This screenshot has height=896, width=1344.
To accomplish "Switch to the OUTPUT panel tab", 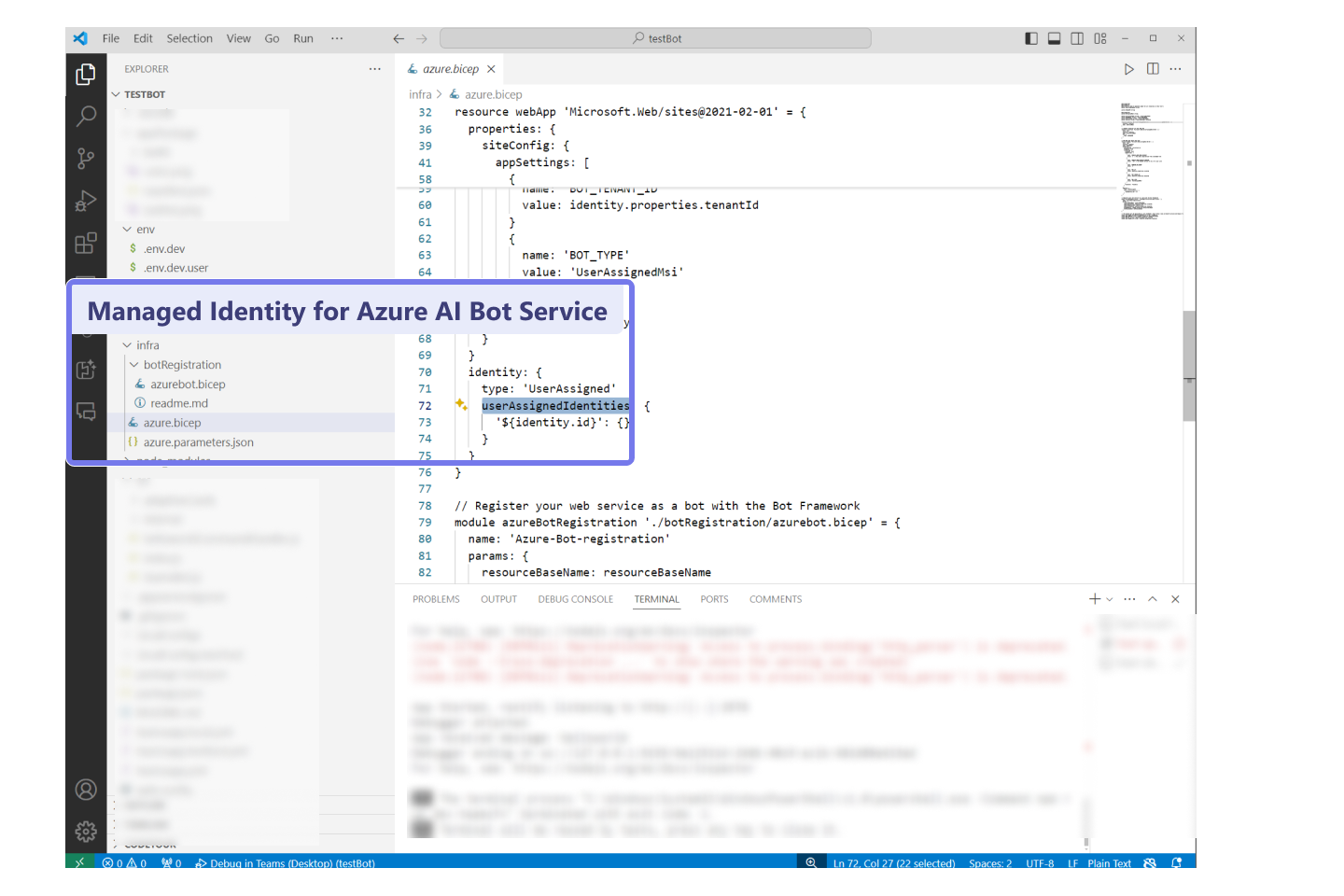I will pos(498,599).
